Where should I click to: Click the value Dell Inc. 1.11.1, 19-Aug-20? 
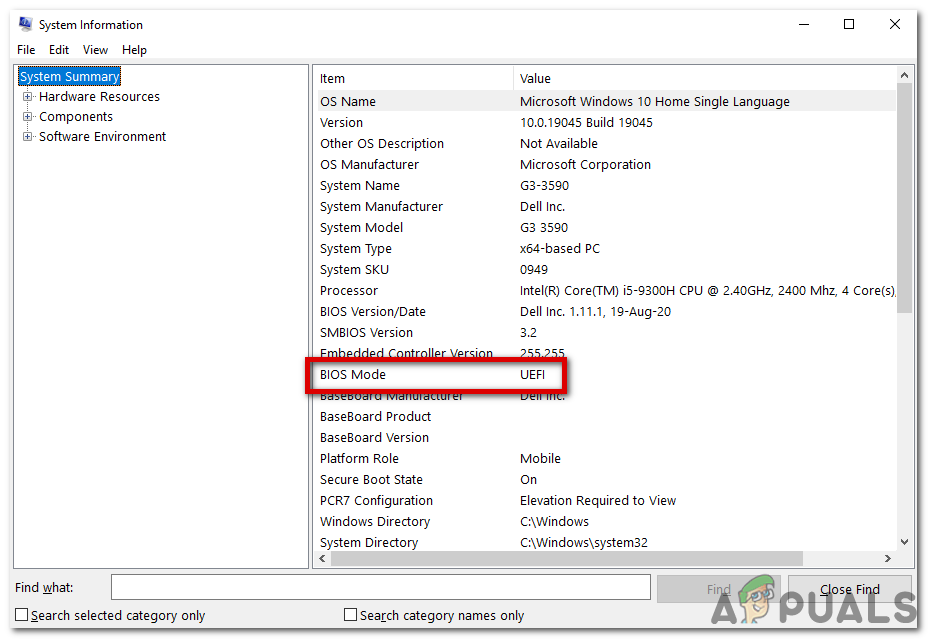tap(595, 312)
